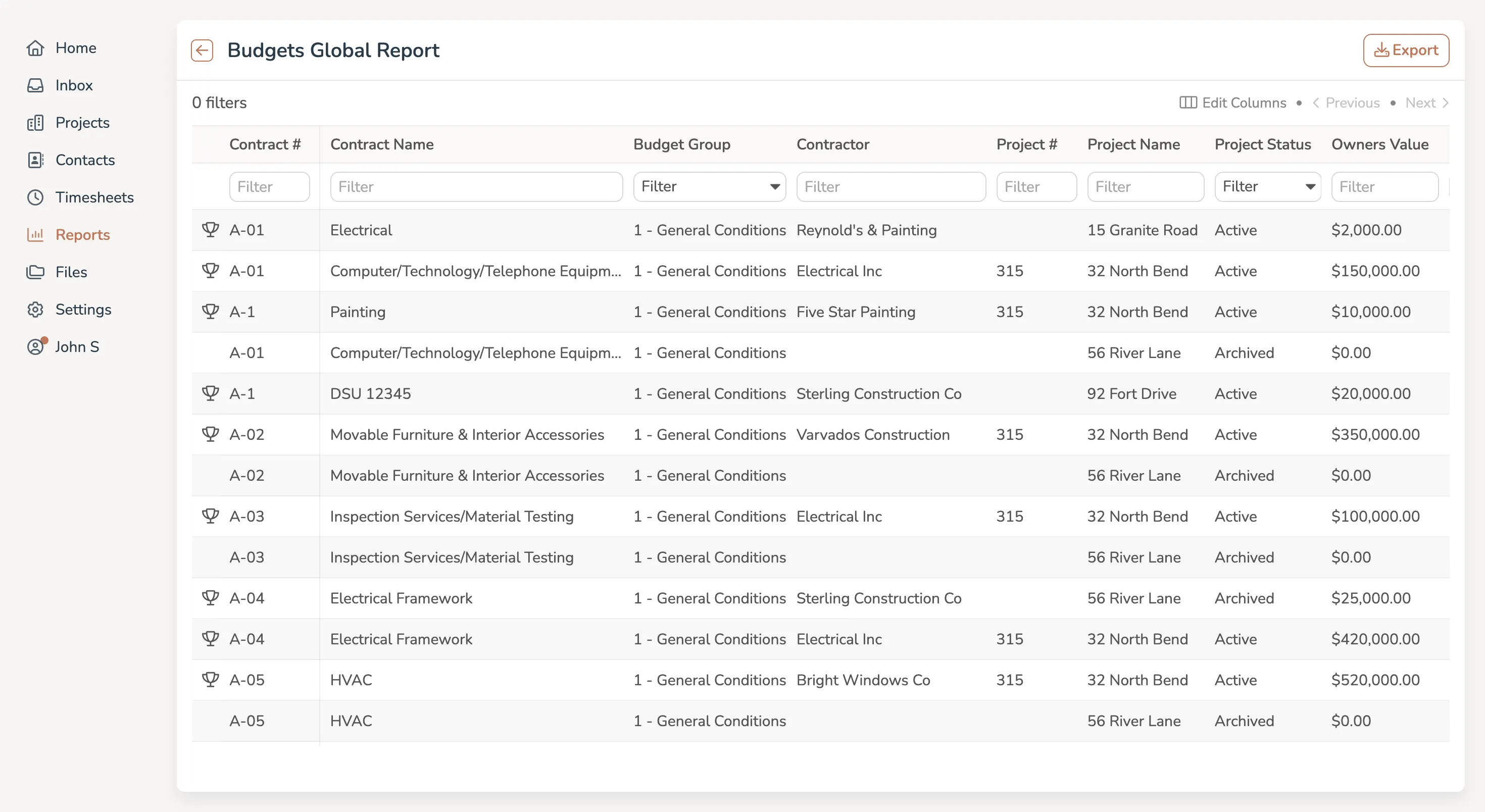Open the John S profile menu
The height and width of the screenshot is (812, 1485).
[x=36, y=346]
